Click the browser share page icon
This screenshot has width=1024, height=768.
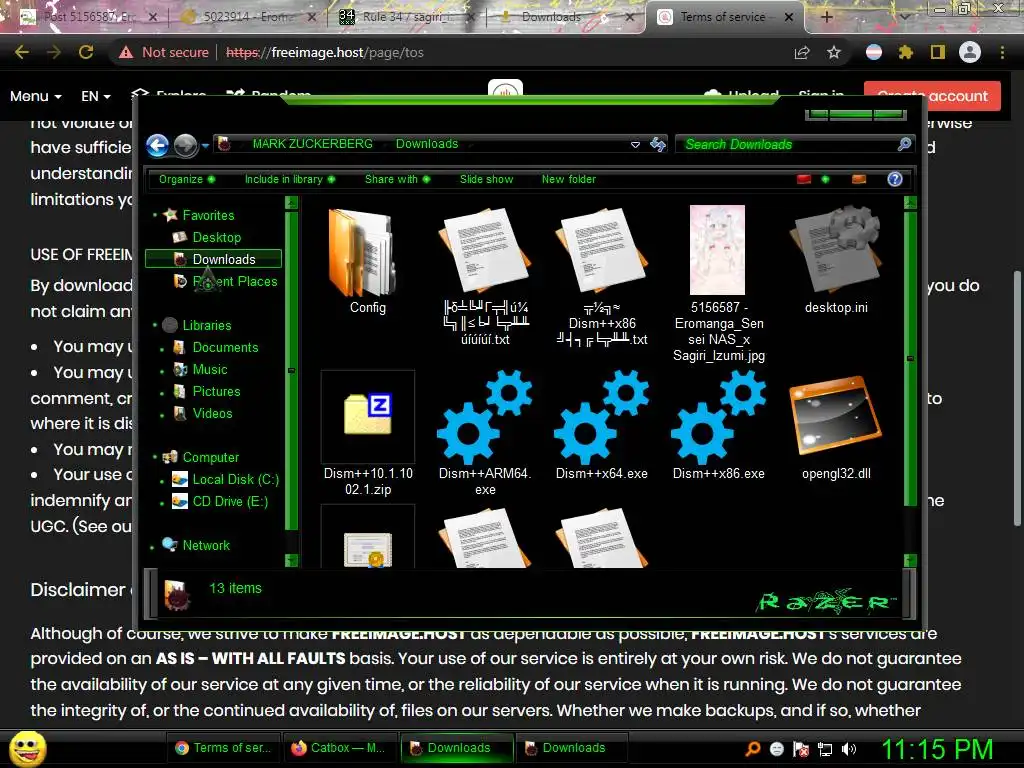click(801, 52)
